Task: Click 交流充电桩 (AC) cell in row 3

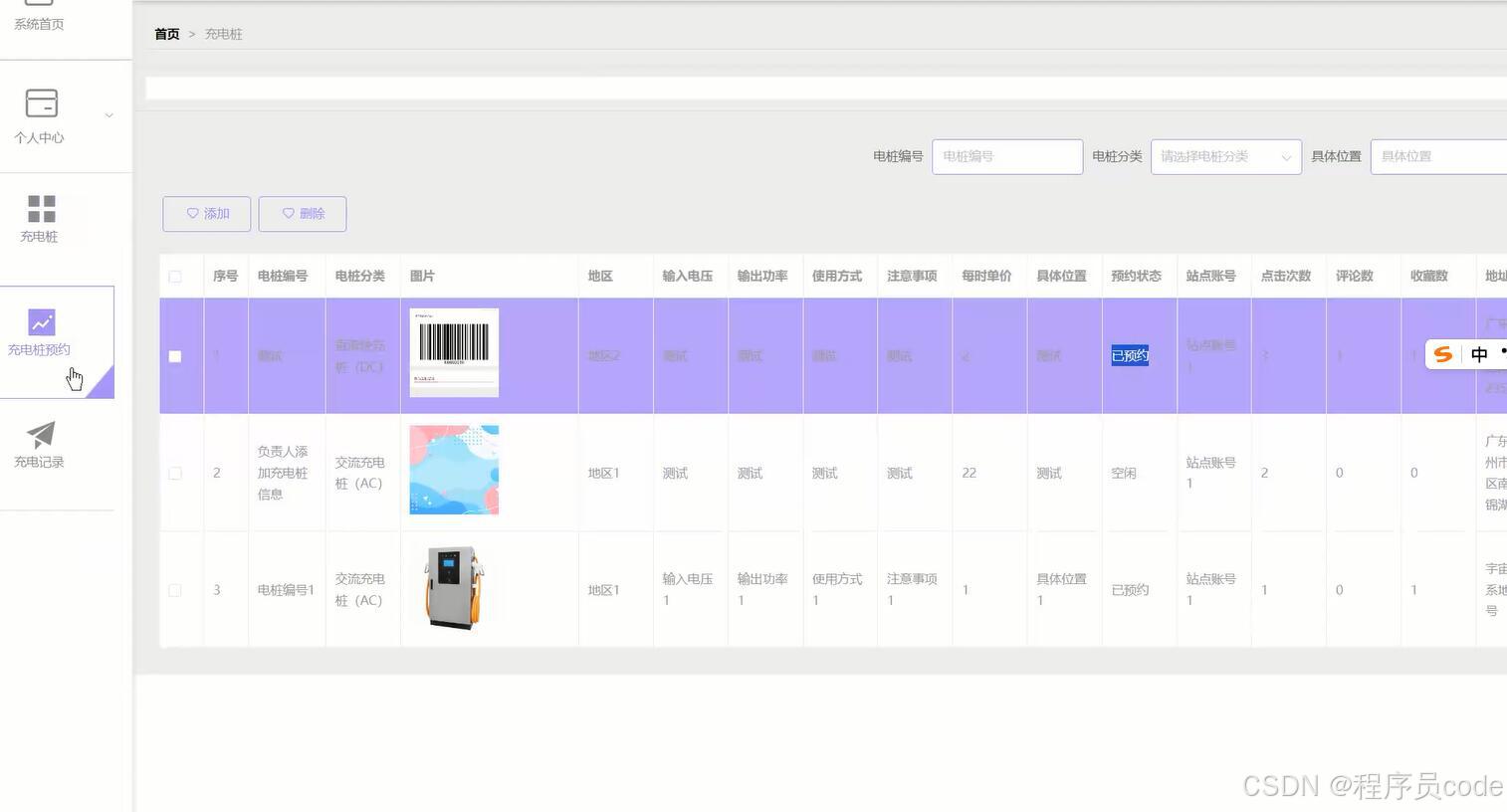Action: [x=359, y=590]
